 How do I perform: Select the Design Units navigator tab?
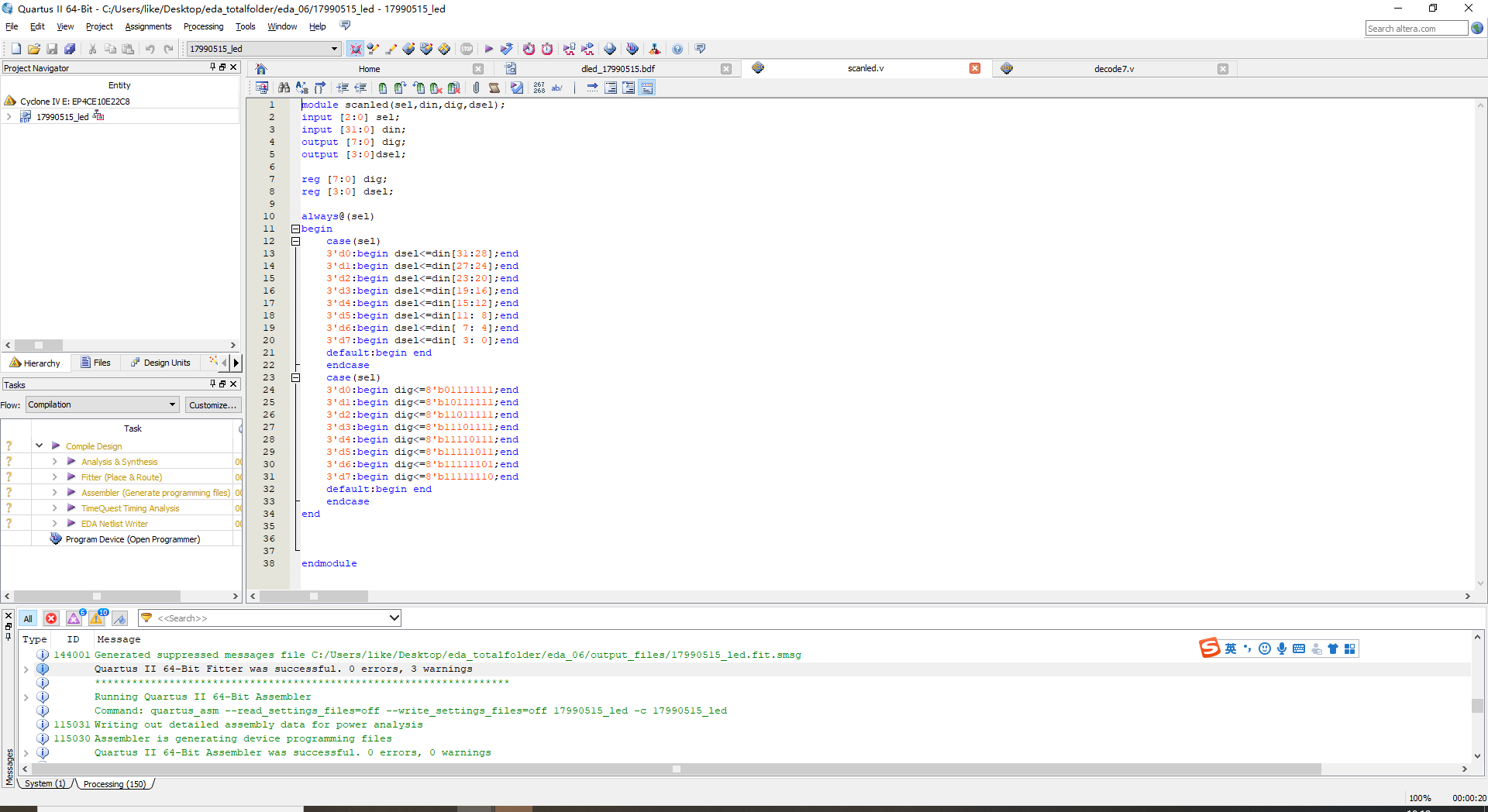point(160,363)
